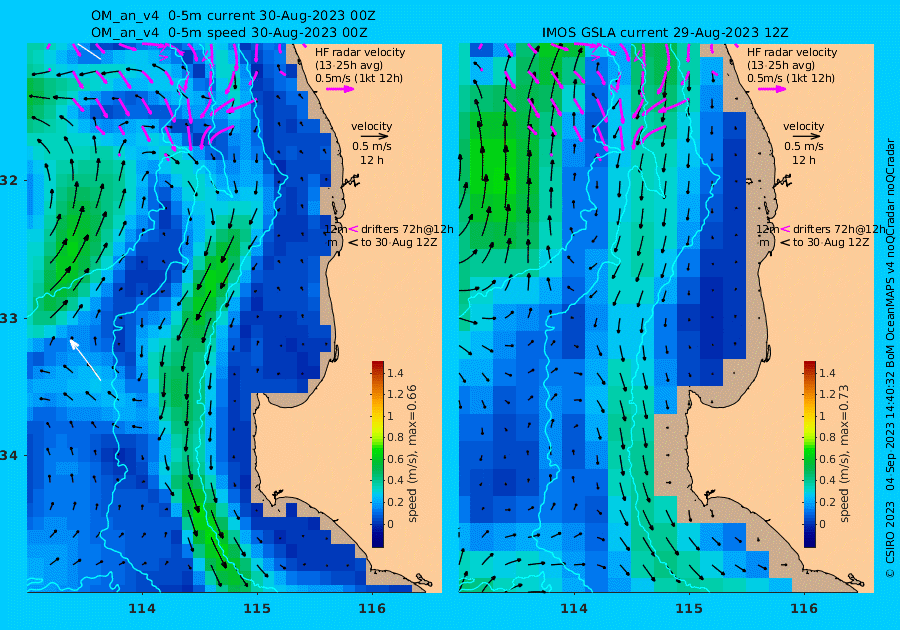
Task: Click the black velocity arrow in IMOS GSLA legend
Action: 806,137
